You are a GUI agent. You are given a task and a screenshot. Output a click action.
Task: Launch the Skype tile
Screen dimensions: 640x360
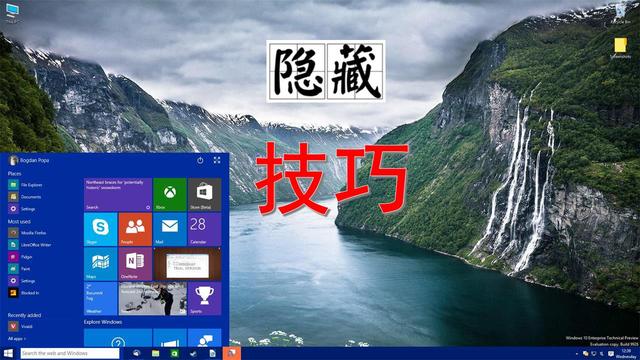100,229
